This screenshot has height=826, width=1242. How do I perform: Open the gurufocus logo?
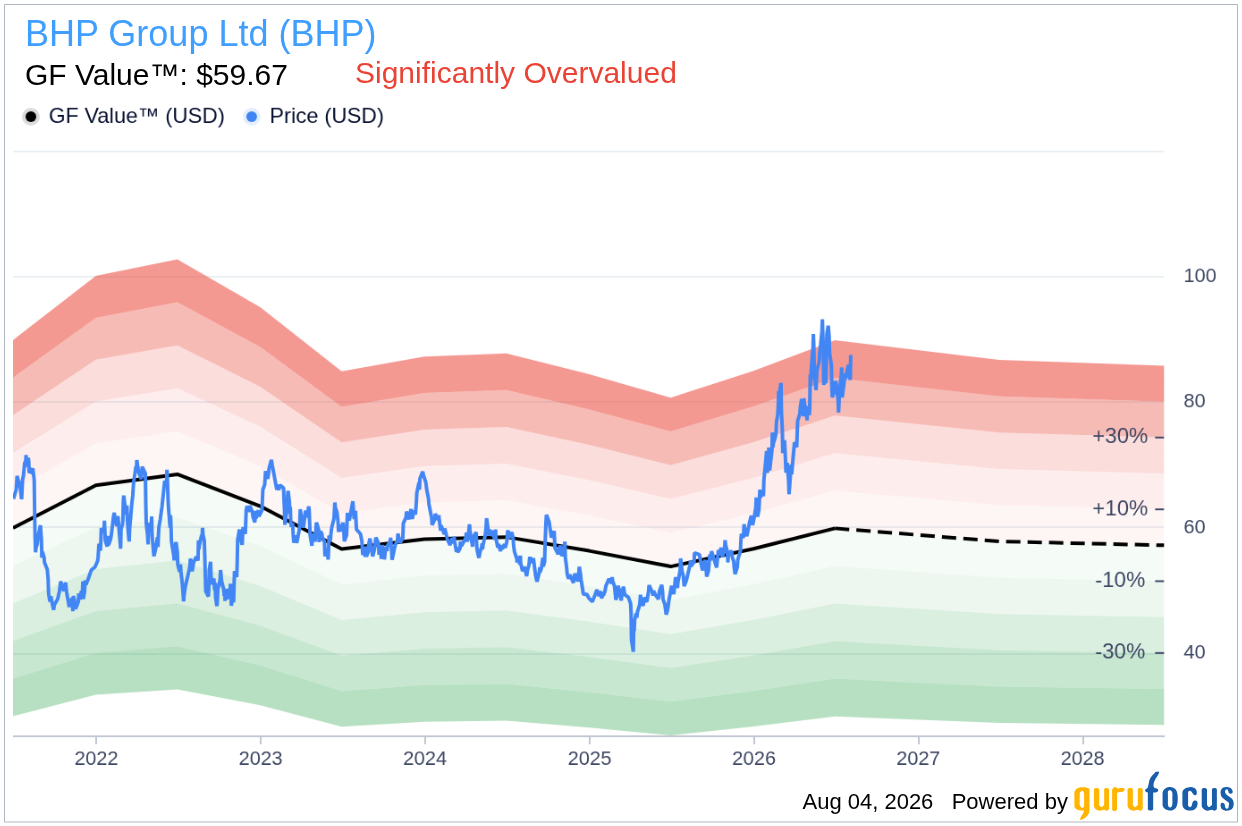coord(1154,797)
